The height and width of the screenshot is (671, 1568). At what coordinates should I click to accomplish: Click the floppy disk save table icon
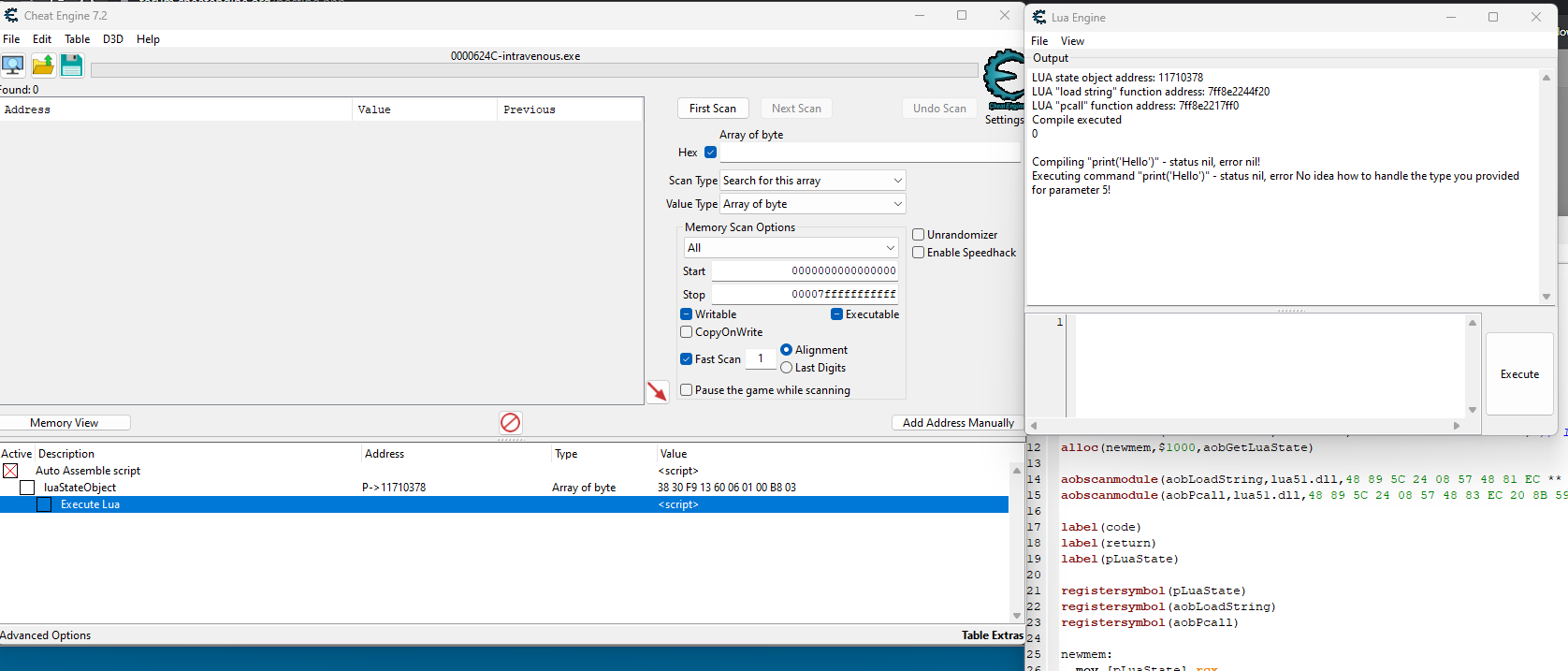coord(71,65)
